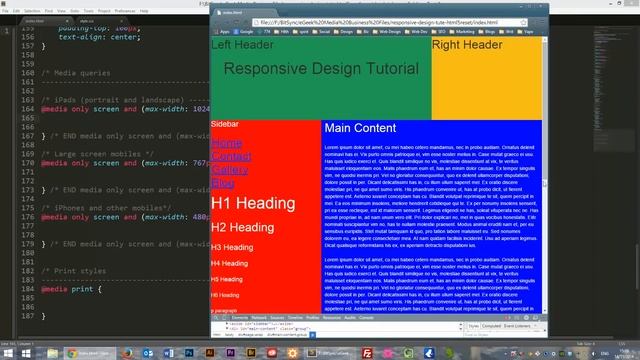
Task: Open the File menu in Sublime Text
Action: [x=5, y=11]
